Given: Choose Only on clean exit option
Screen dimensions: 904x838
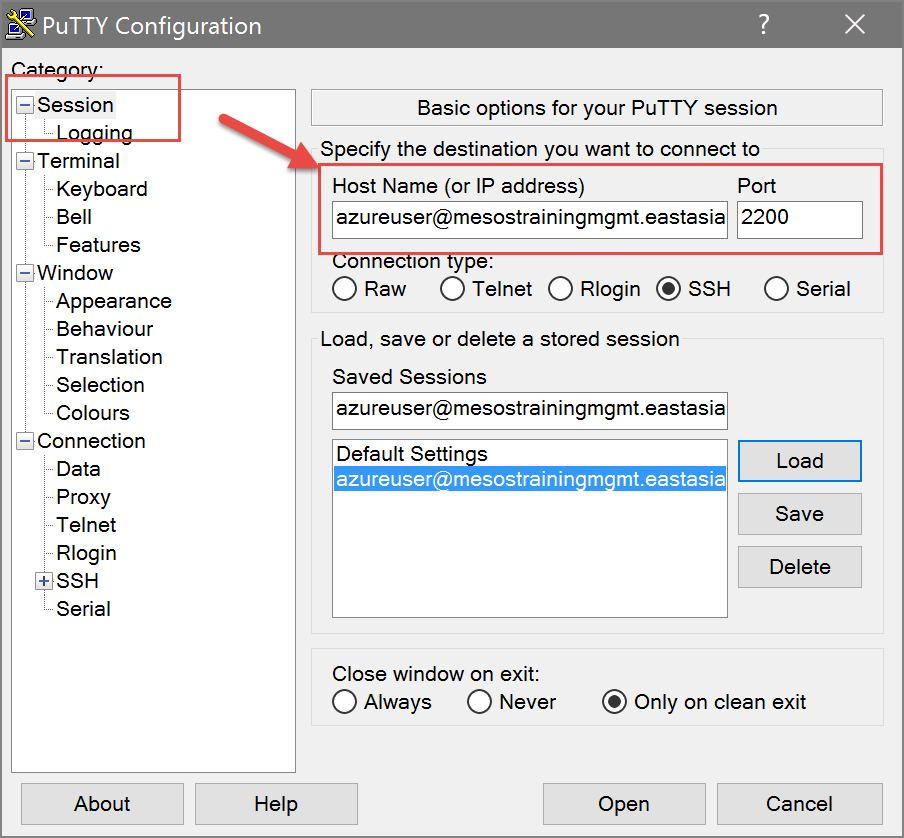Looking at the screenshot, I should [x=614, y=702].
